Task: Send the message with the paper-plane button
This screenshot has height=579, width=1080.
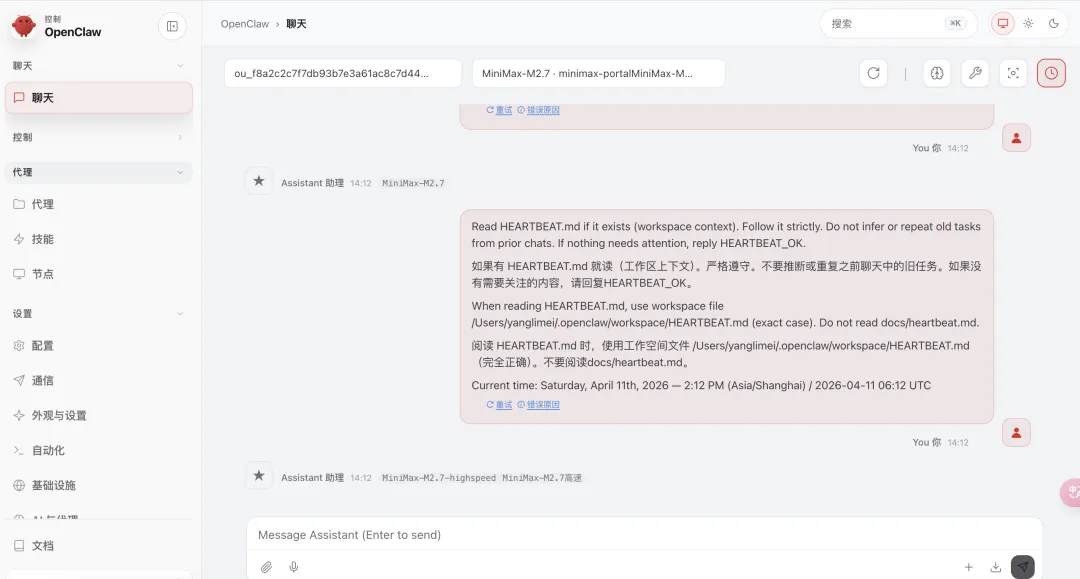Action: click(1023, 567)
